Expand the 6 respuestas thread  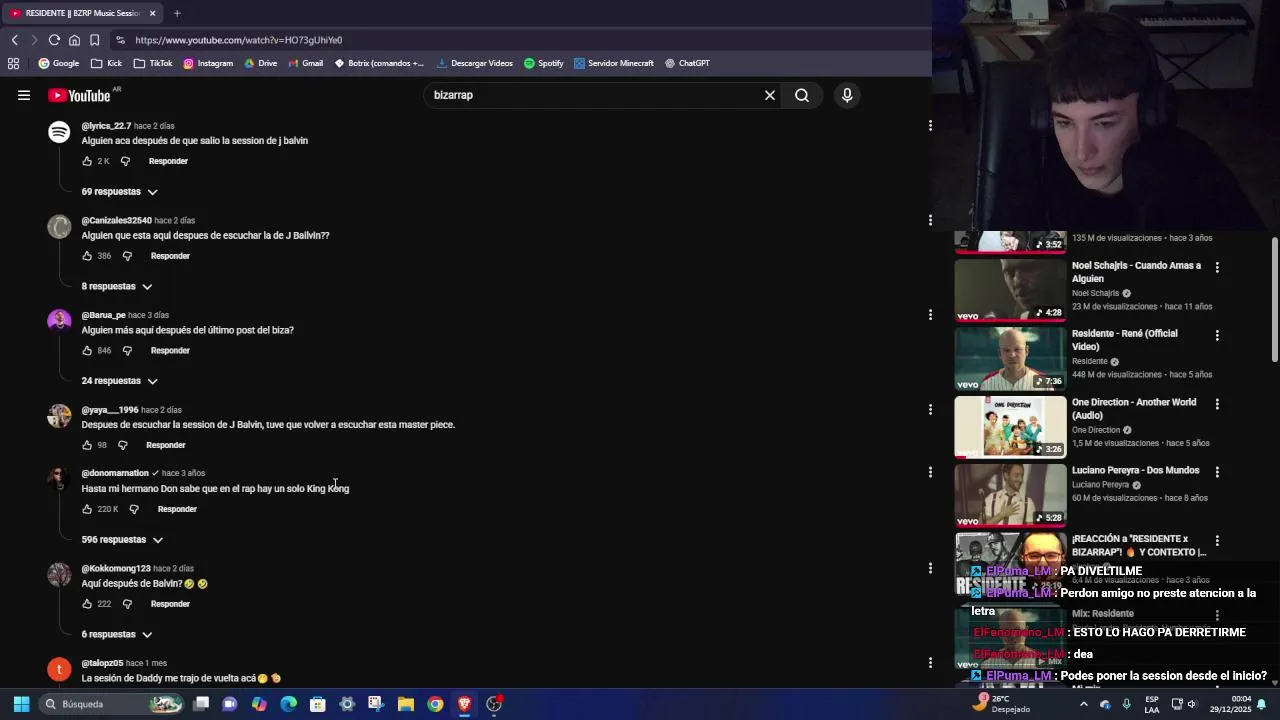tap(117, 634)
